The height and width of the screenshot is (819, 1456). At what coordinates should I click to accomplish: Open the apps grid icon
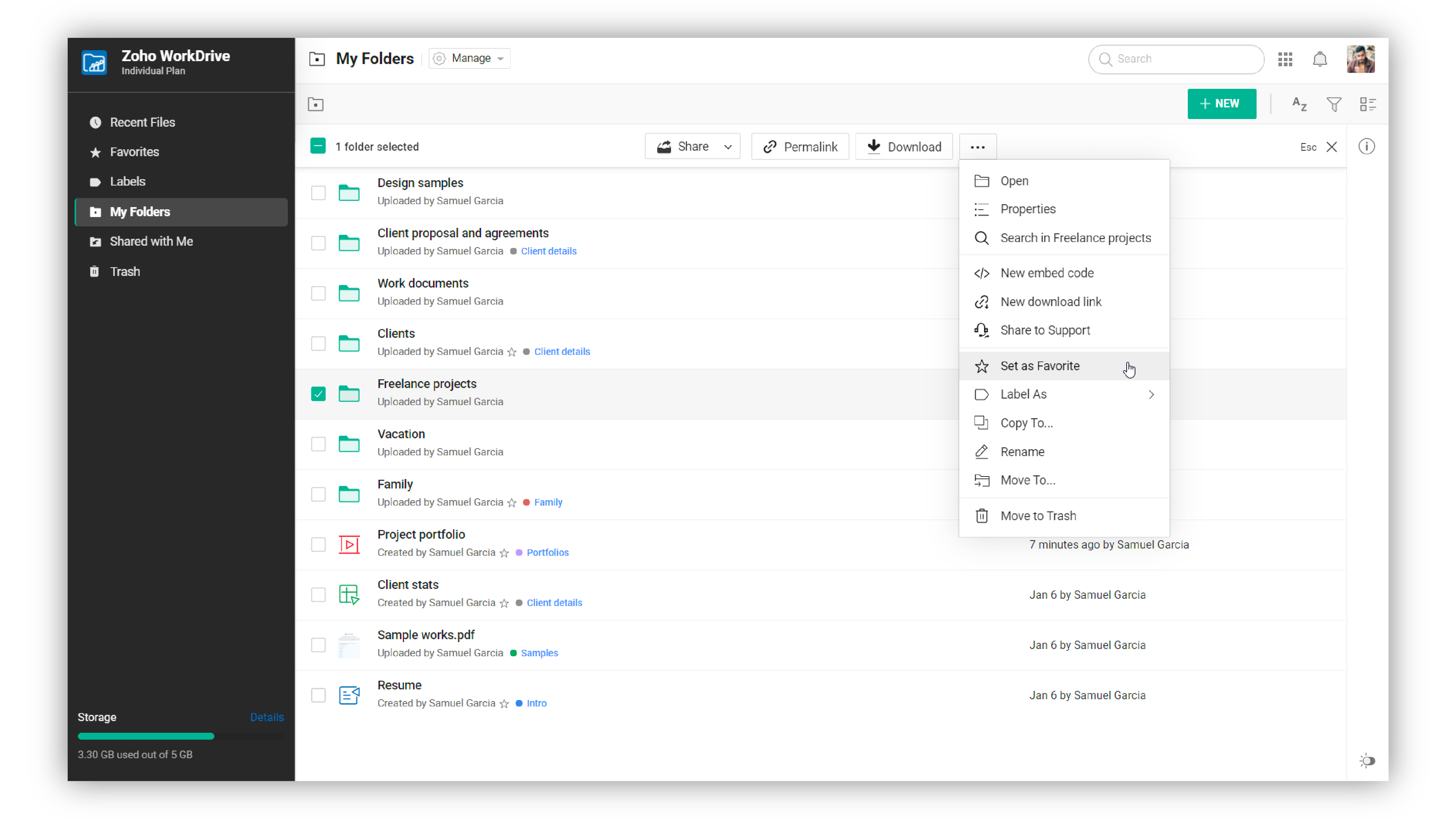point(1285,59)
